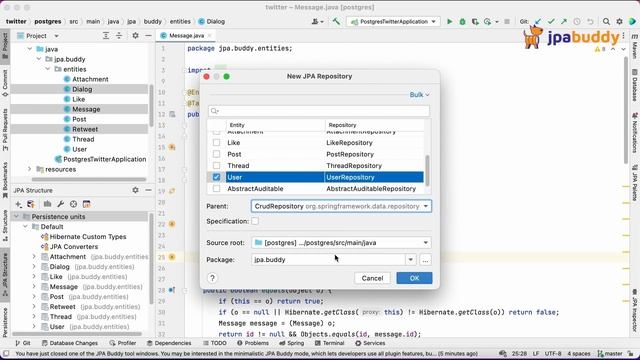Screen dimensions: 640x360
Task: Commit changes with Git checkmark icon
Action: click(x=551, y=22)
